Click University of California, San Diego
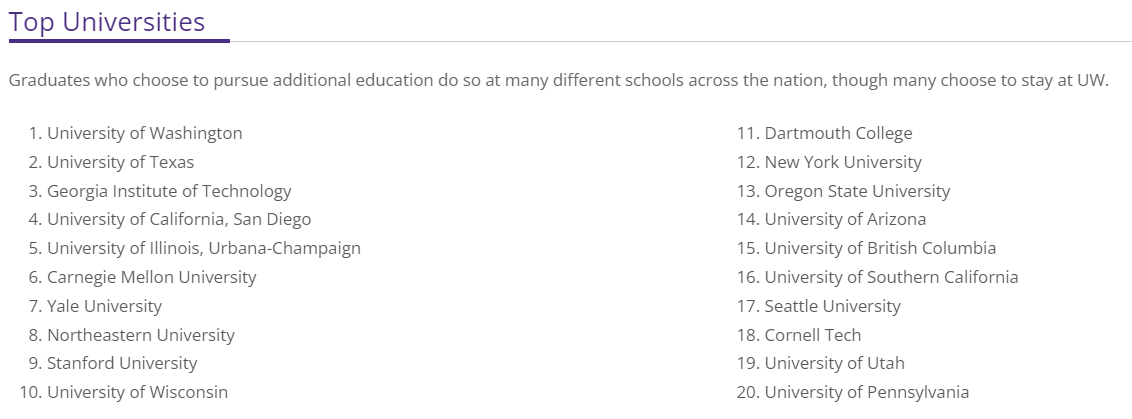The height and width of the screenshot is (419, 1132). pyautogui.click(x=180, y=219)
